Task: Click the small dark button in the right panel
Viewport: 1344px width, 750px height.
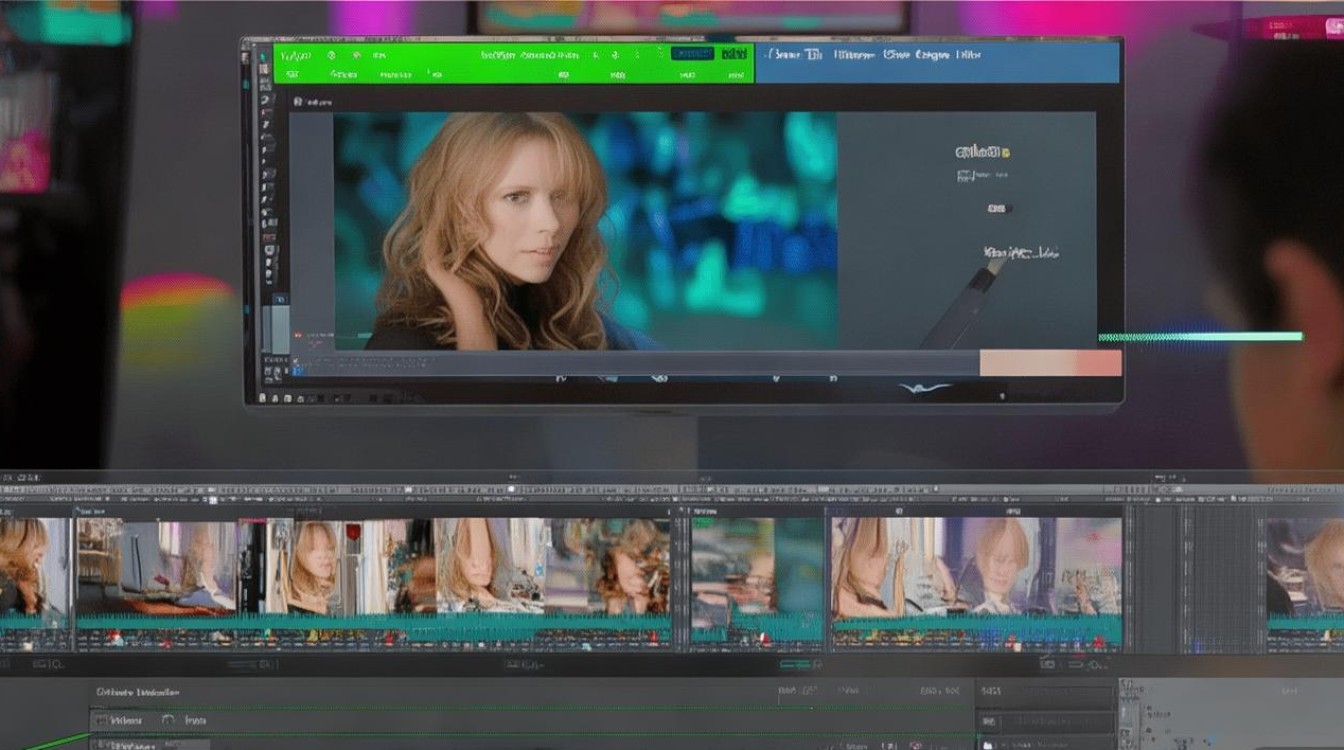Action: pyautogui.click(x=998, y=209)
